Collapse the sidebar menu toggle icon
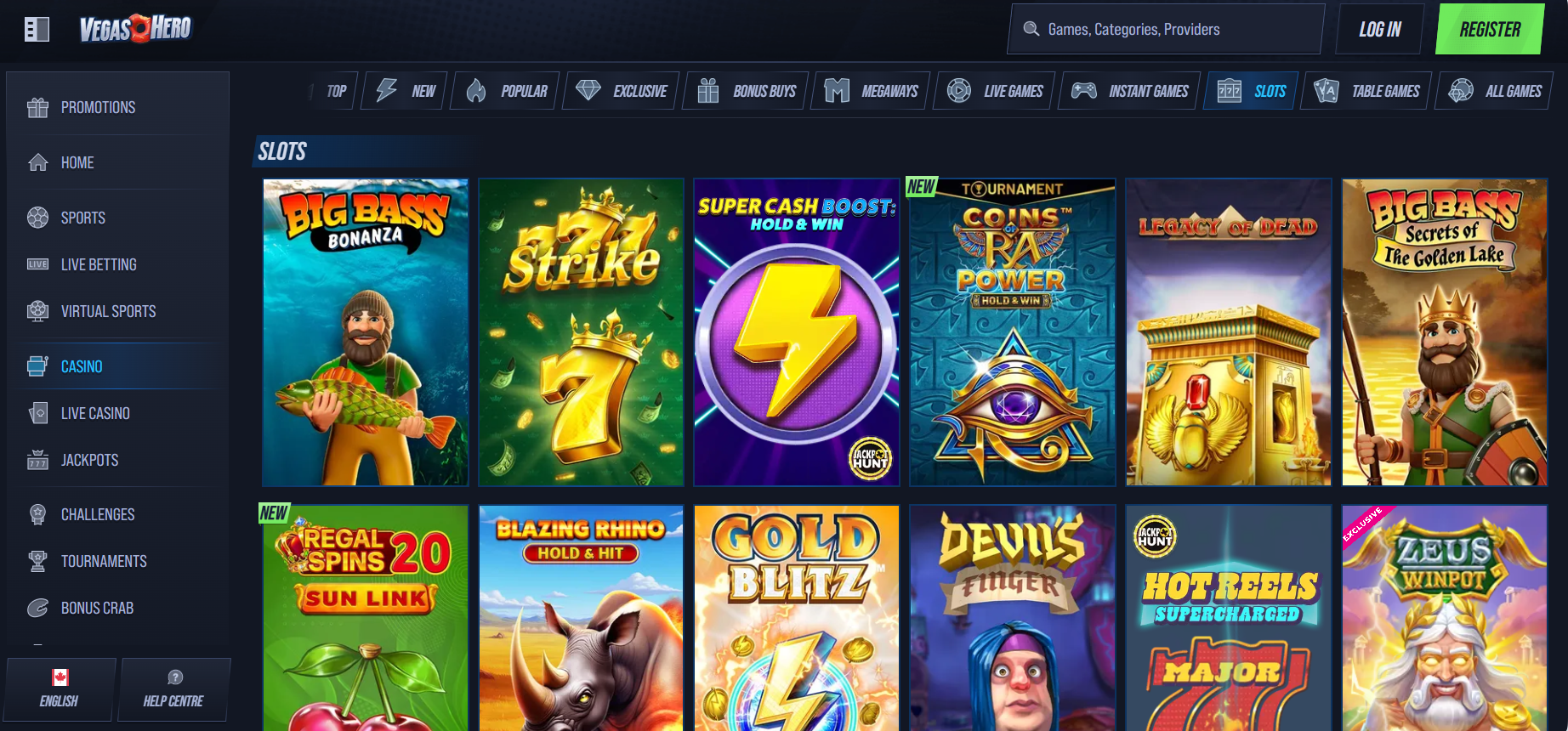 pos(37,30)
